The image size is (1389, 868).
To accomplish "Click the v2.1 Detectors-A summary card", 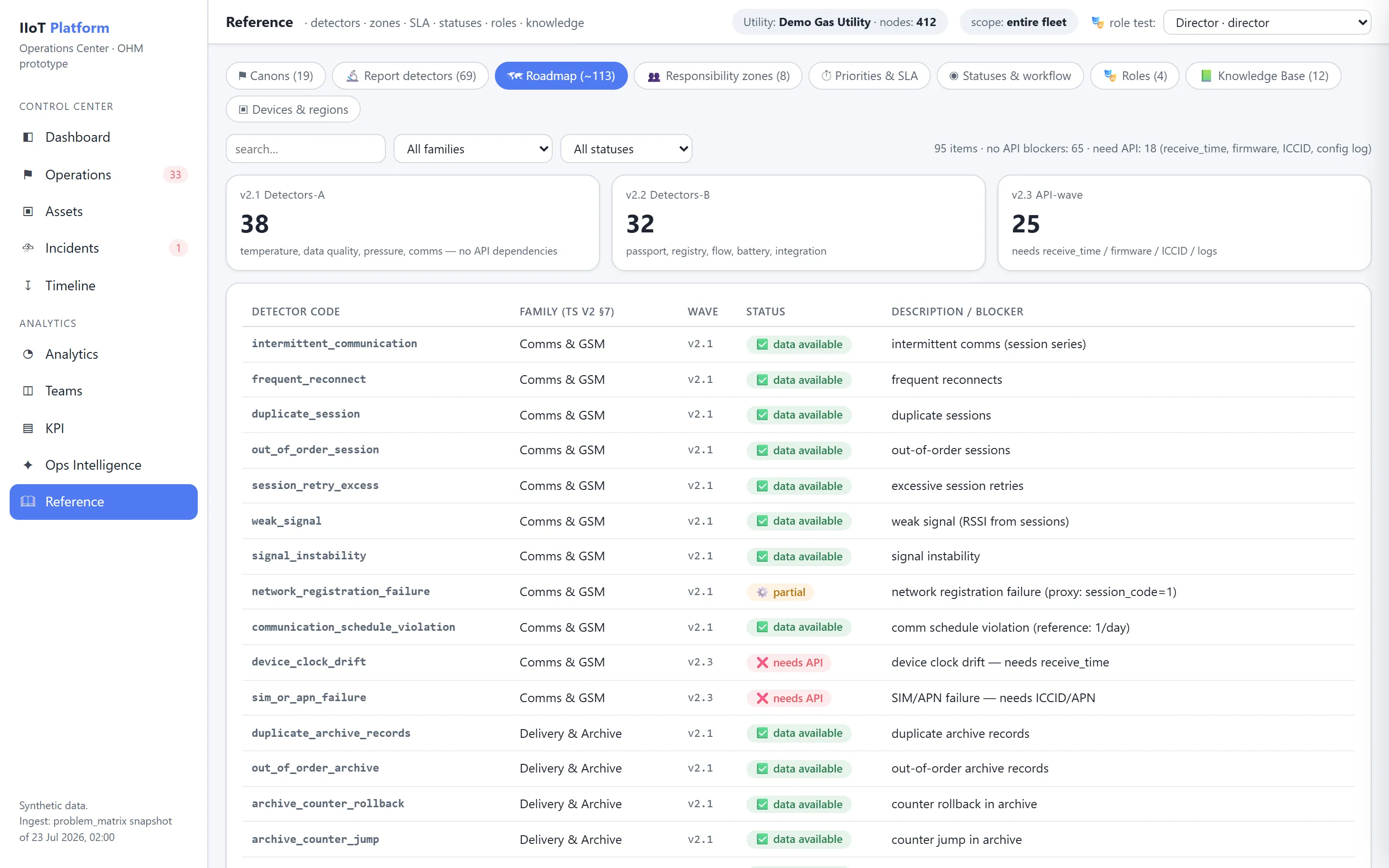I will coord(413,223).
